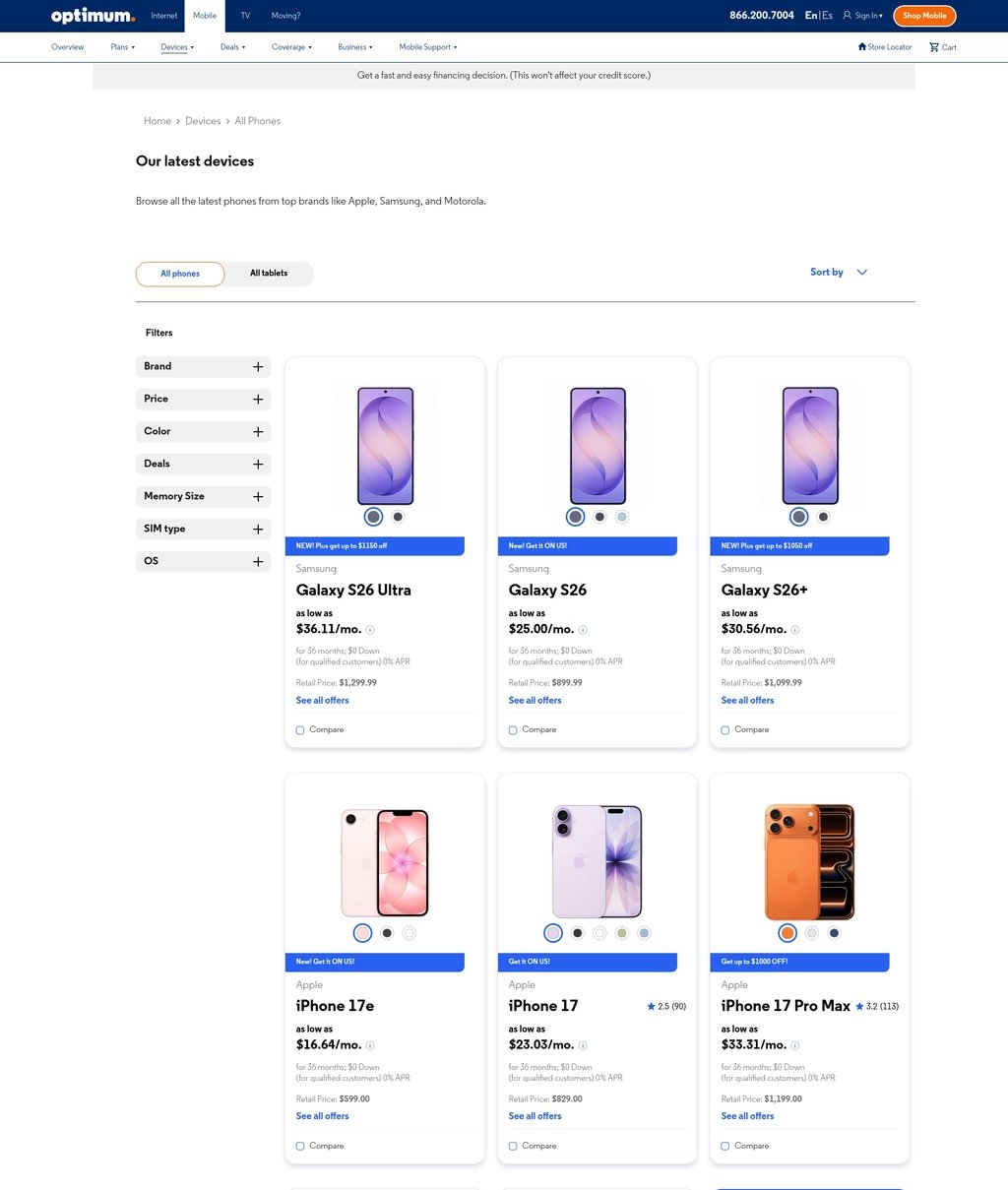Select orange color swatch on iPhone 17 Pro Max

click(x=787, y=932)
